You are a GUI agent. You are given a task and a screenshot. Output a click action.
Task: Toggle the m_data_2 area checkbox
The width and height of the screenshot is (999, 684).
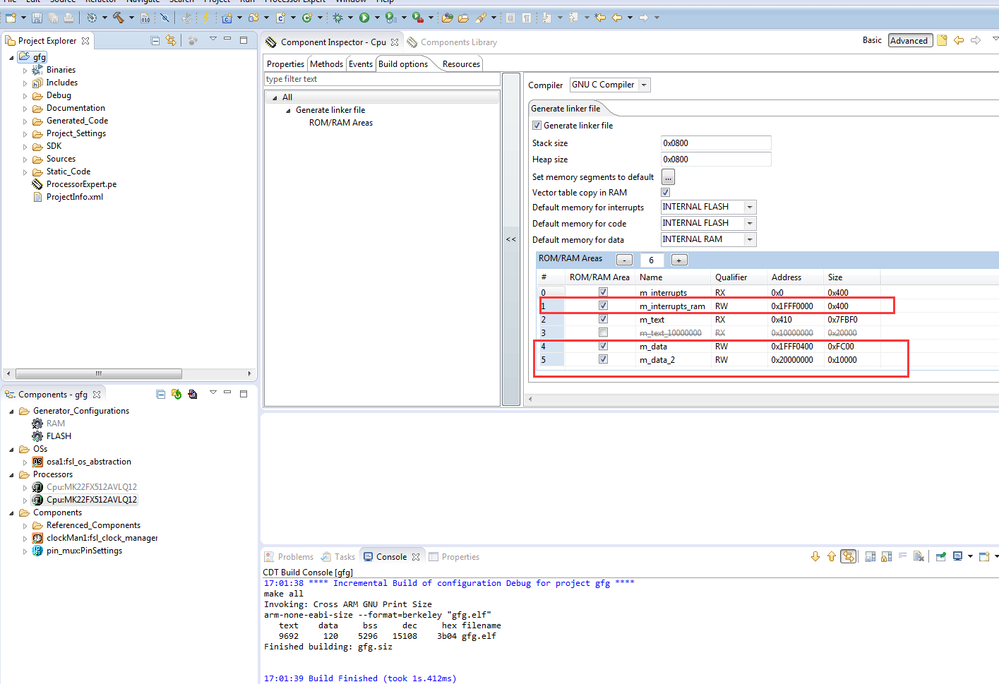click(x=603, y=359)
